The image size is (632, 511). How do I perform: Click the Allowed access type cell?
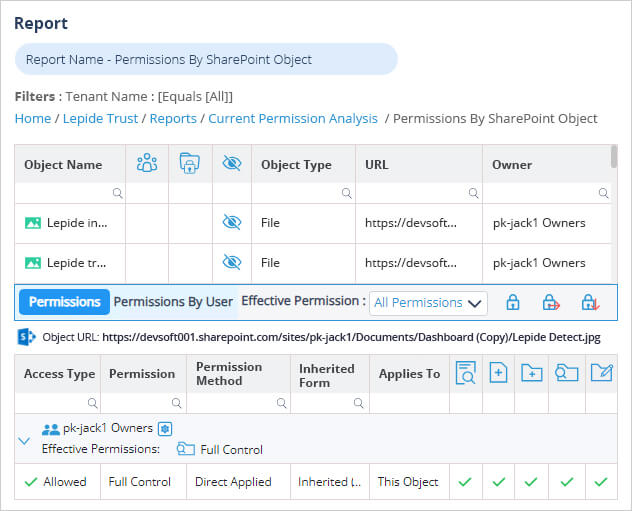[57, 482]
